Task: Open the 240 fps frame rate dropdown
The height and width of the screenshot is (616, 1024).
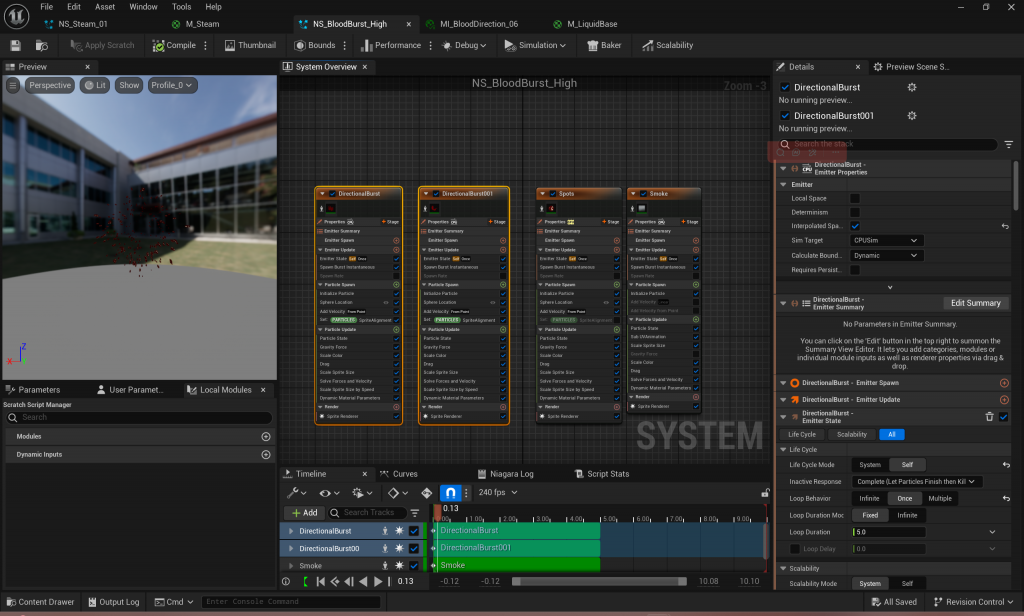Action: coord(498,492)
